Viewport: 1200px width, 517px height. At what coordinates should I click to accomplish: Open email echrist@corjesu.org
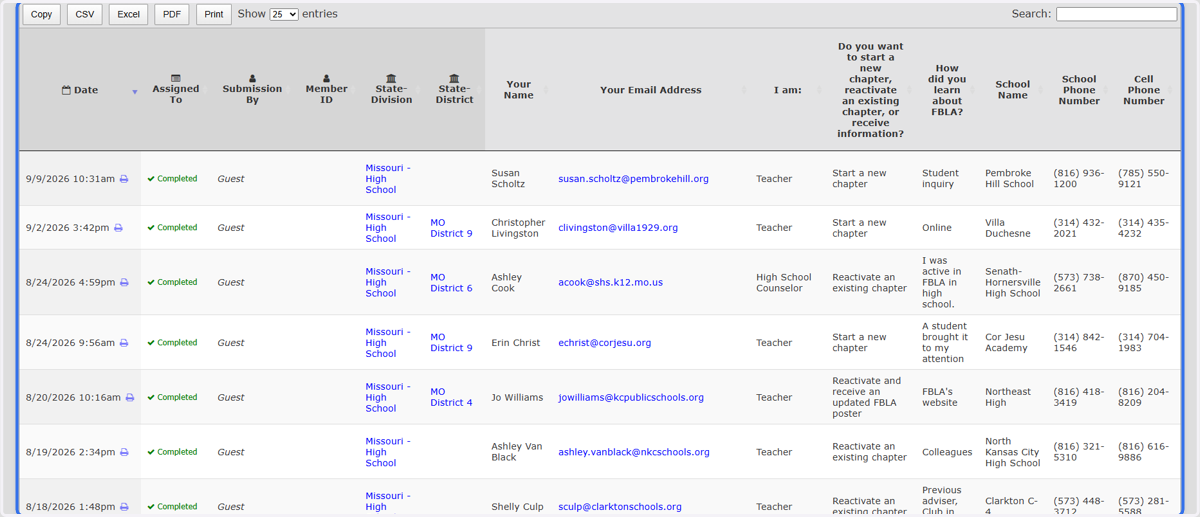tap(604, 343)
